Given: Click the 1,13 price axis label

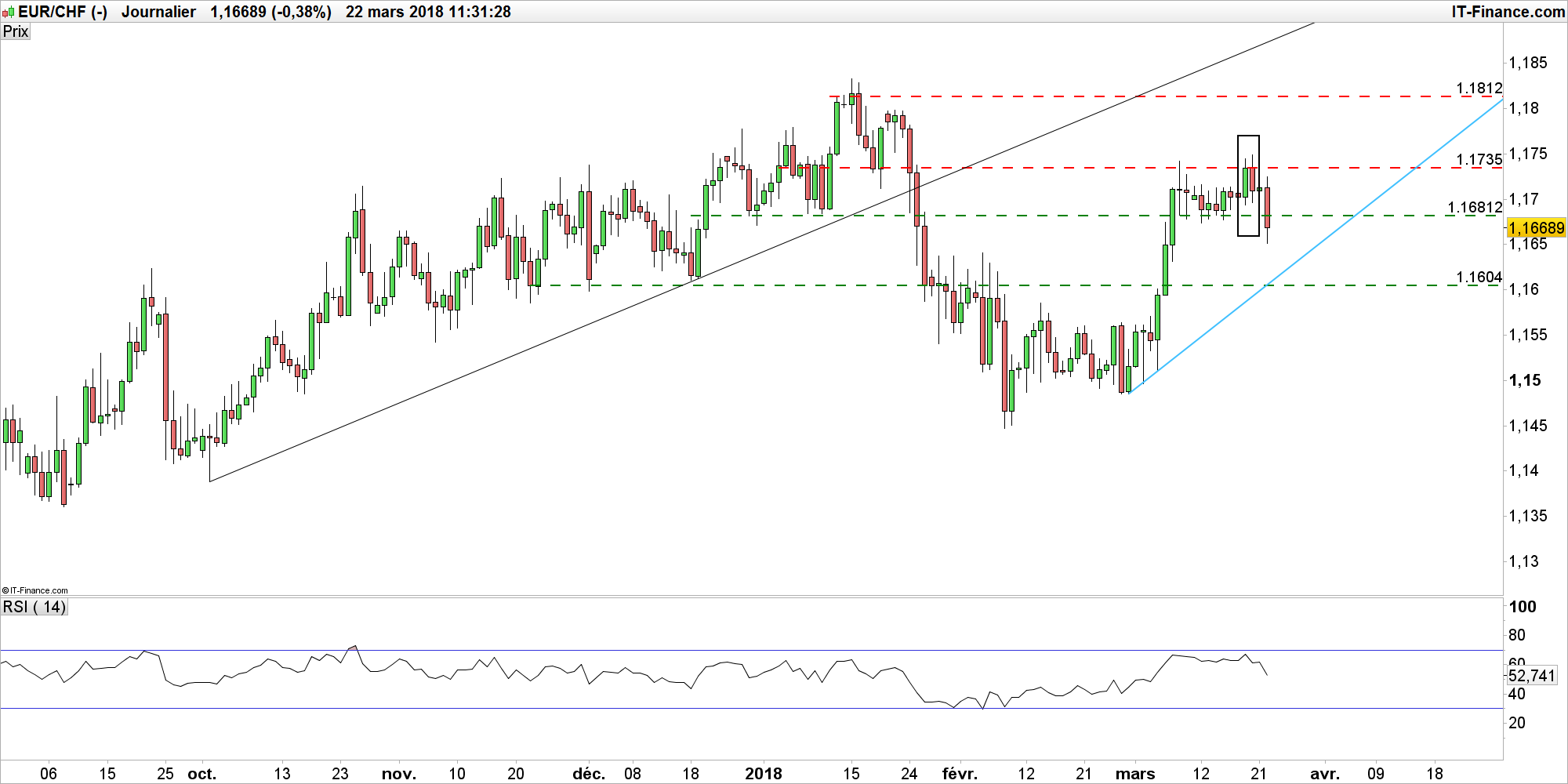Looking at the screenshot, I should [x=1524, y=561].
